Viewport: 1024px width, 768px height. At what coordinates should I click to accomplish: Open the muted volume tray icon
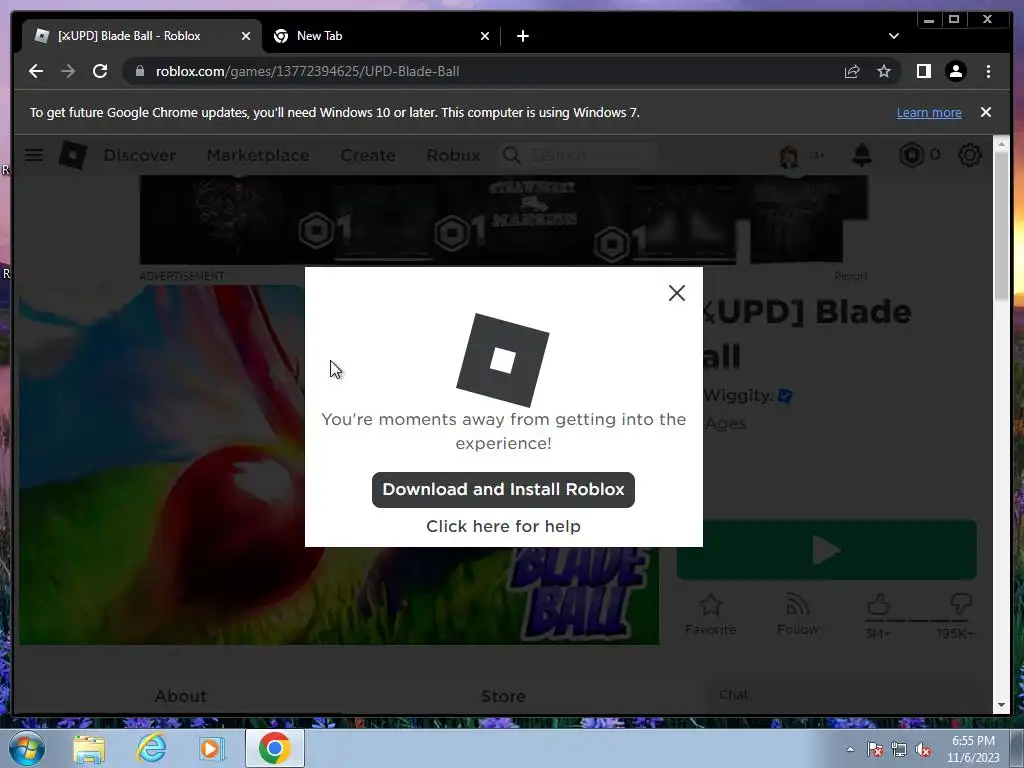[923, 749]
